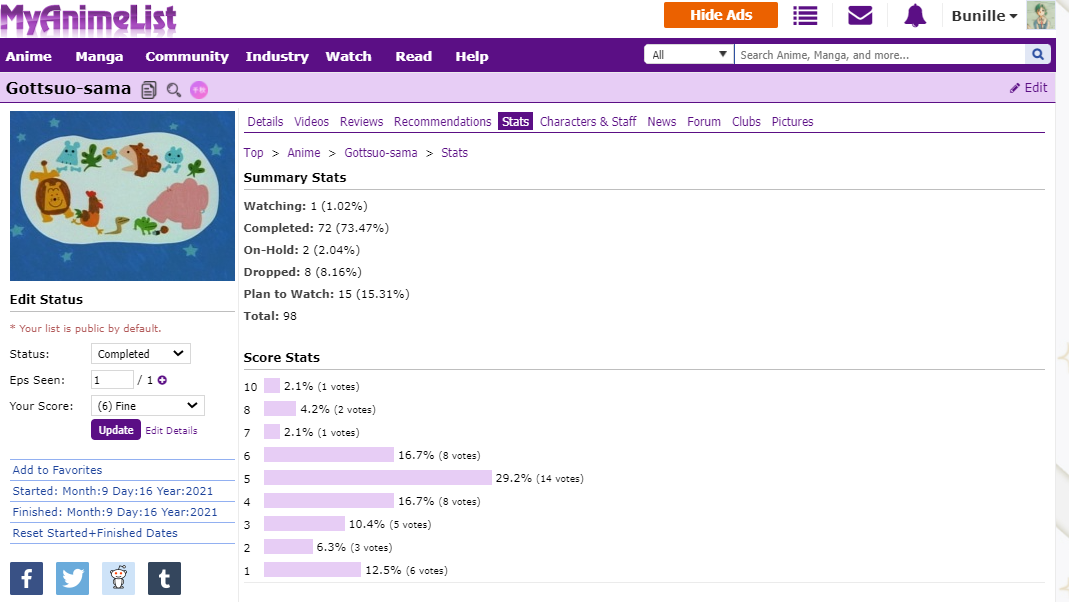
Task: Click the document icon beside Gottsuo-sama title
Action: coord(149,90)
